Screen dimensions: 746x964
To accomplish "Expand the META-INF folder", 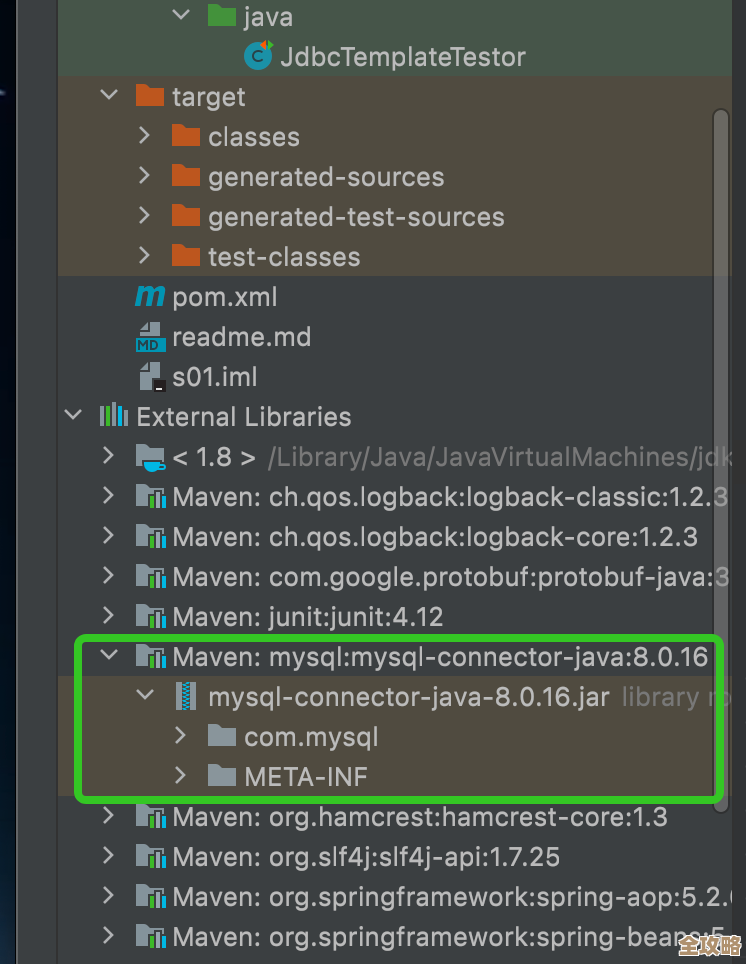I will [180, 776].
